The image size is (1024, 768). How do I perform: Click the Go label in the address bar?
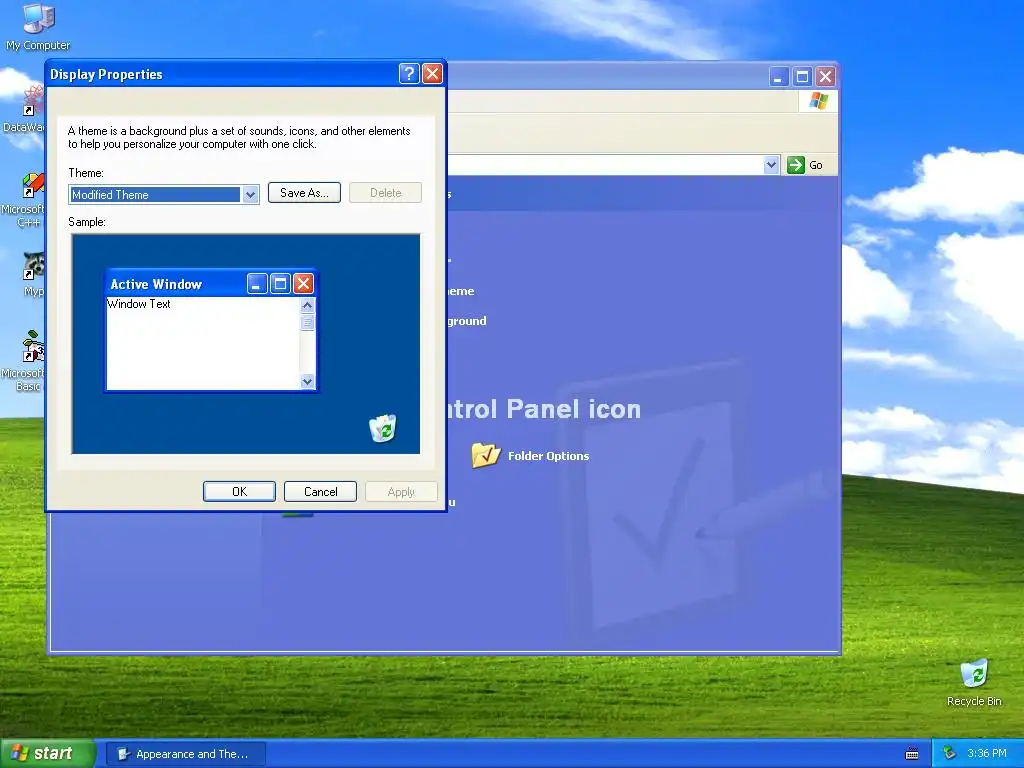(816, 165)
